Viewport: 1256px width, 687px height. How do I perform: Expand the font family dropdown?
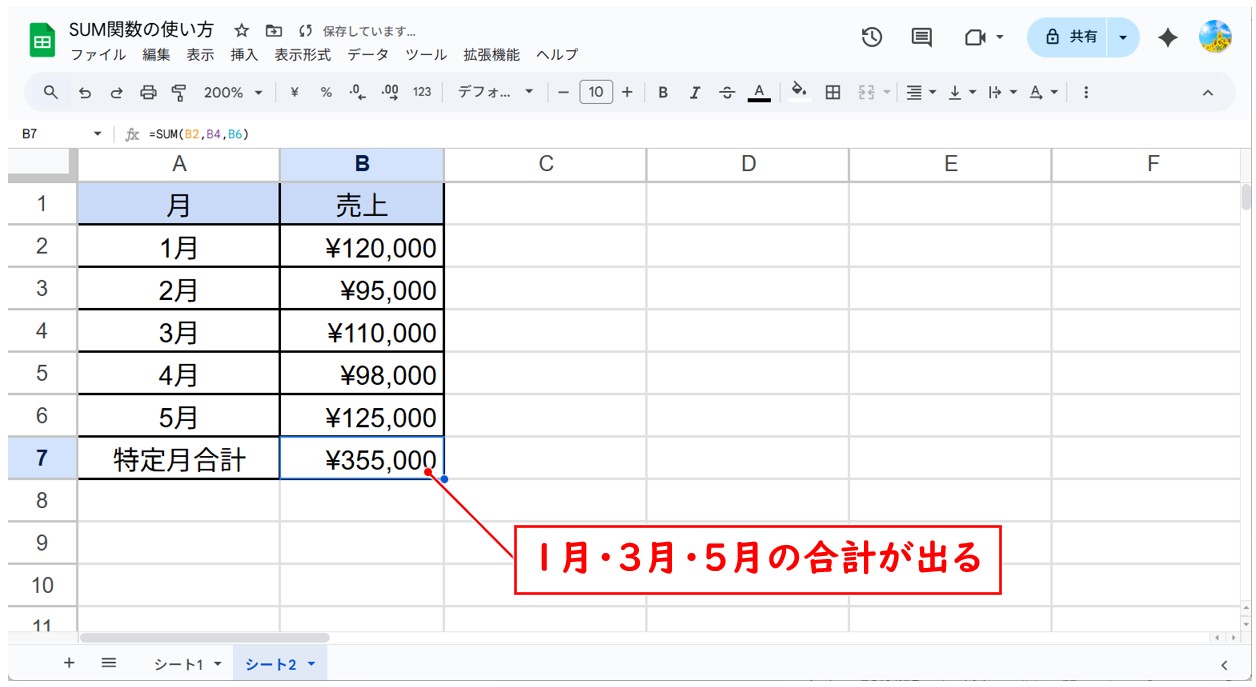coord(496,92)
